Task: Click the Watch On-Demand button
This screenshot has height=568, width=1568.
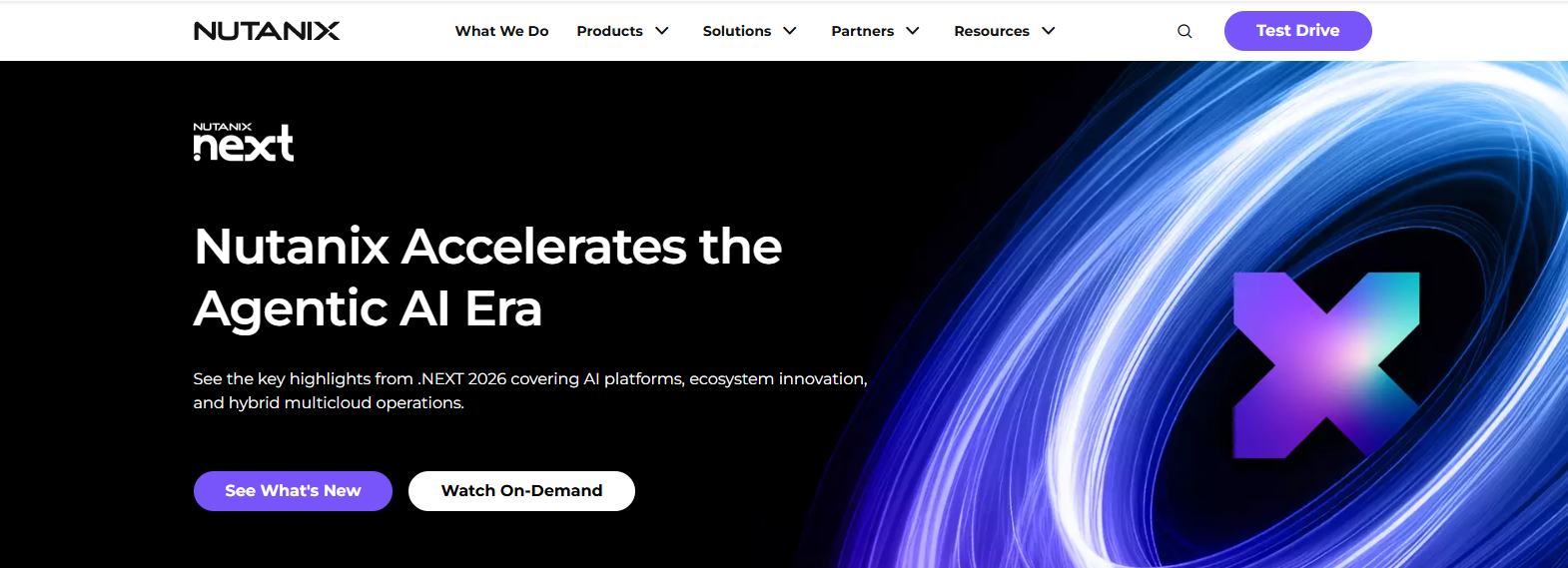Action: point(521,491)
